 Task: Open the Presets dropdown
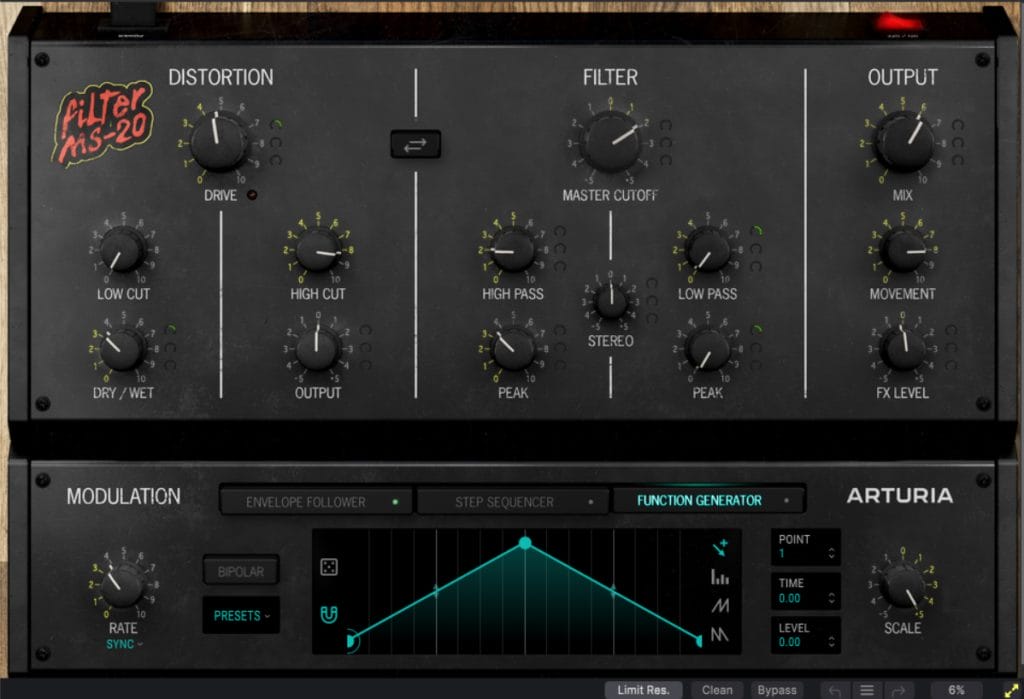[x=241, y=616]
